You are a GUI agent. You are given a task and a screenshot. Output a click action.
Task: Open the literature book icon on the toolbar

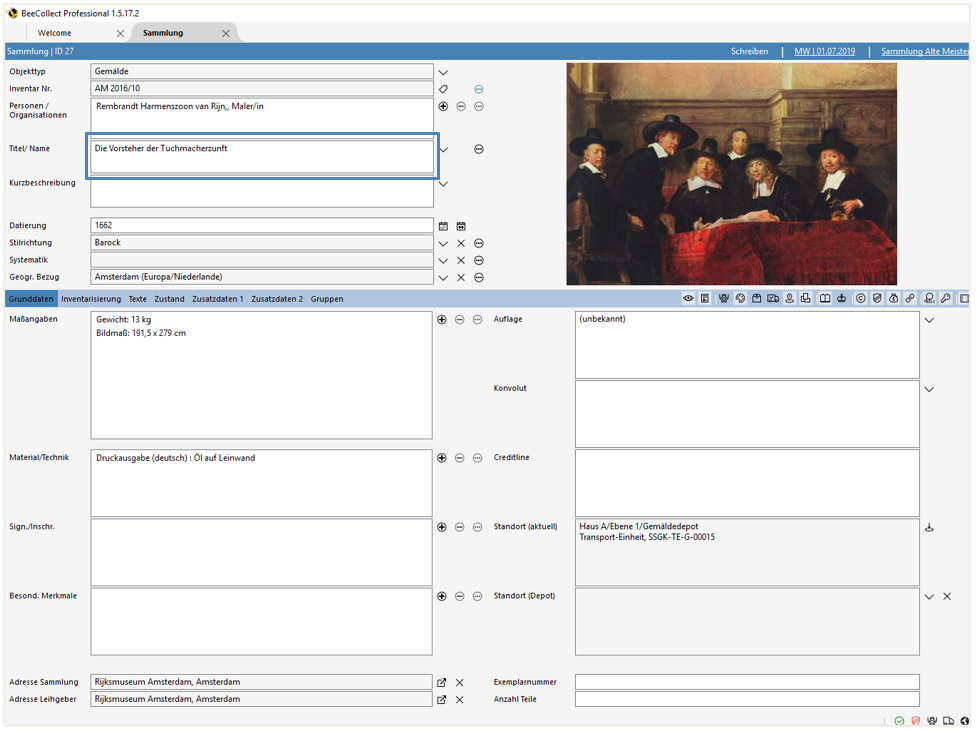[x=824, y=299]
